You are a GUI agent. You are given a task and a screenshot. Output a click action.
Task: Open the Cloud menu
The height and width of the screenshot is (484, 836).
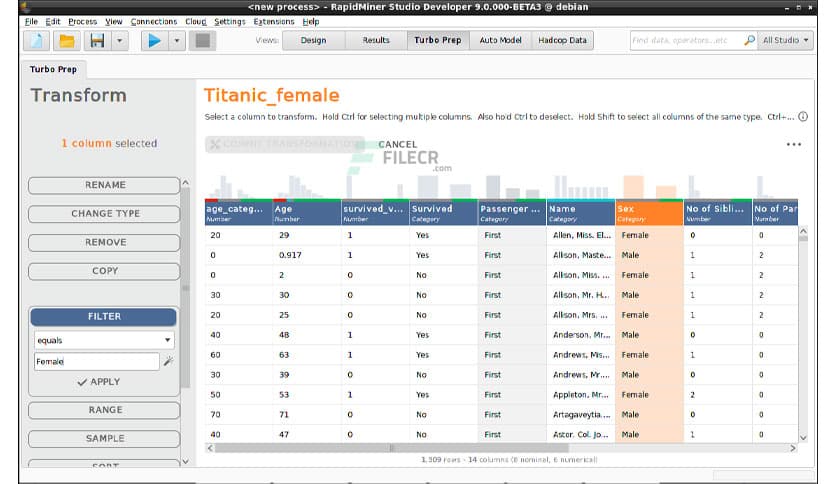(x=196, y=21)
